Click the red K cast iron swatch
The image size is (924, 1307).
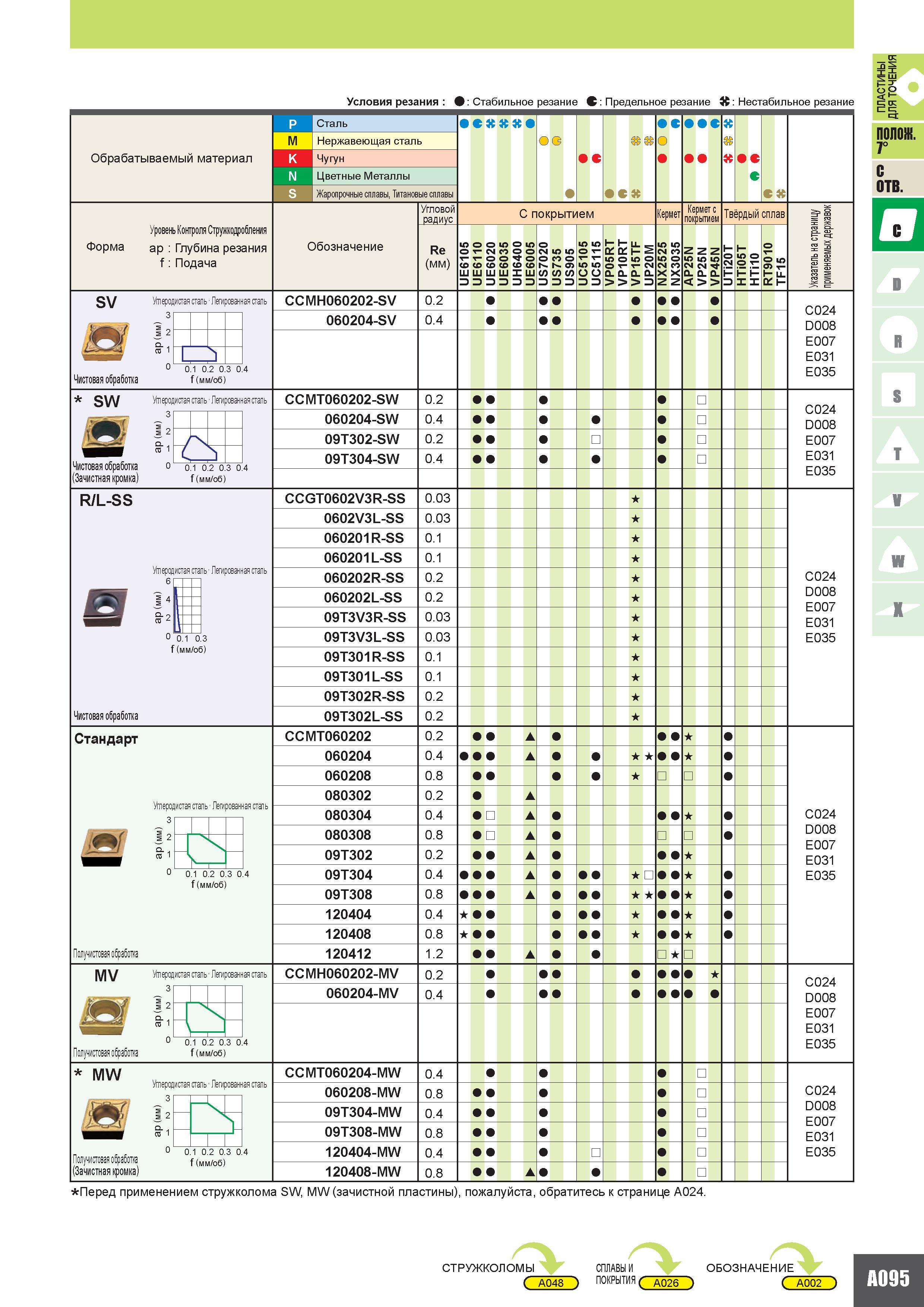pos(292,158)
